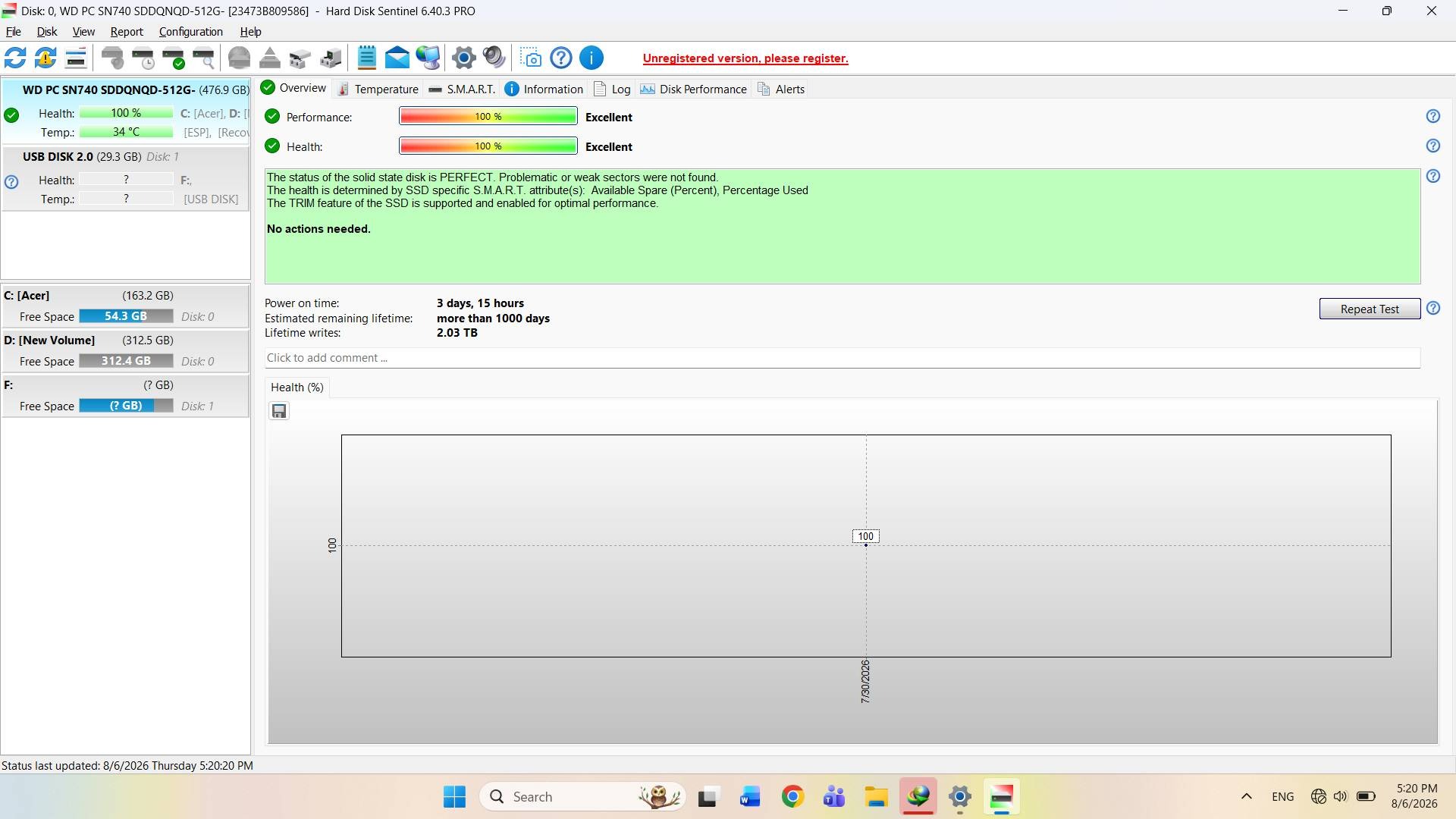The image size is (1456, 819).
Task: Click the Unregistered version, please register link
Action: pyautogui.click(x=745, y=58)
